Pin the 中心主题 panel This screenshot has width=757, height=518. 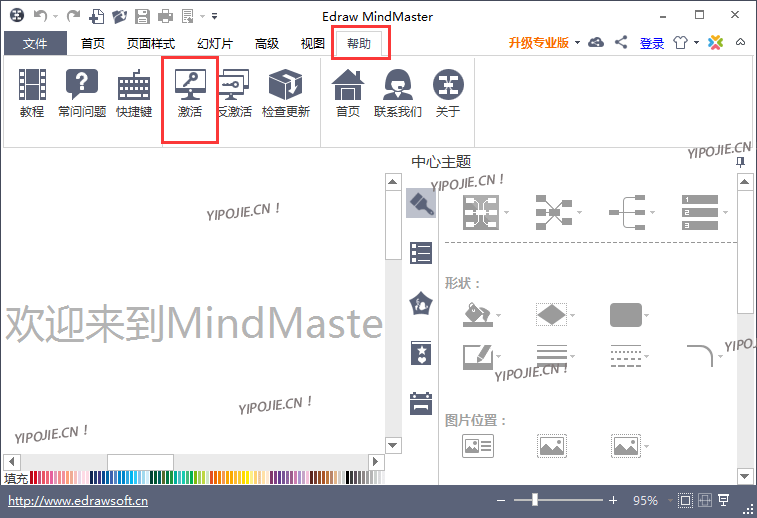(x=741, y=162)
